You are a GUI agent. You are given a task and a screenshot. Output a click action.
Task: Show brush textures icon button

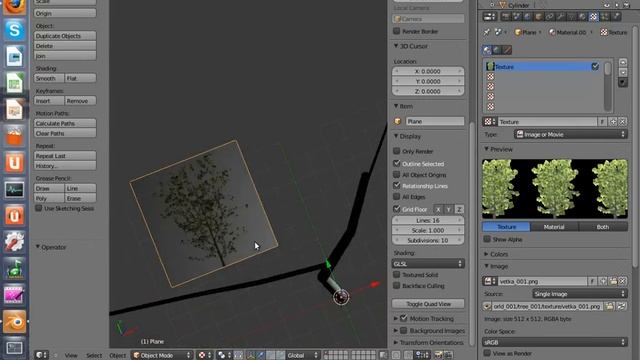pyautogui.click(x=507, y=50)
